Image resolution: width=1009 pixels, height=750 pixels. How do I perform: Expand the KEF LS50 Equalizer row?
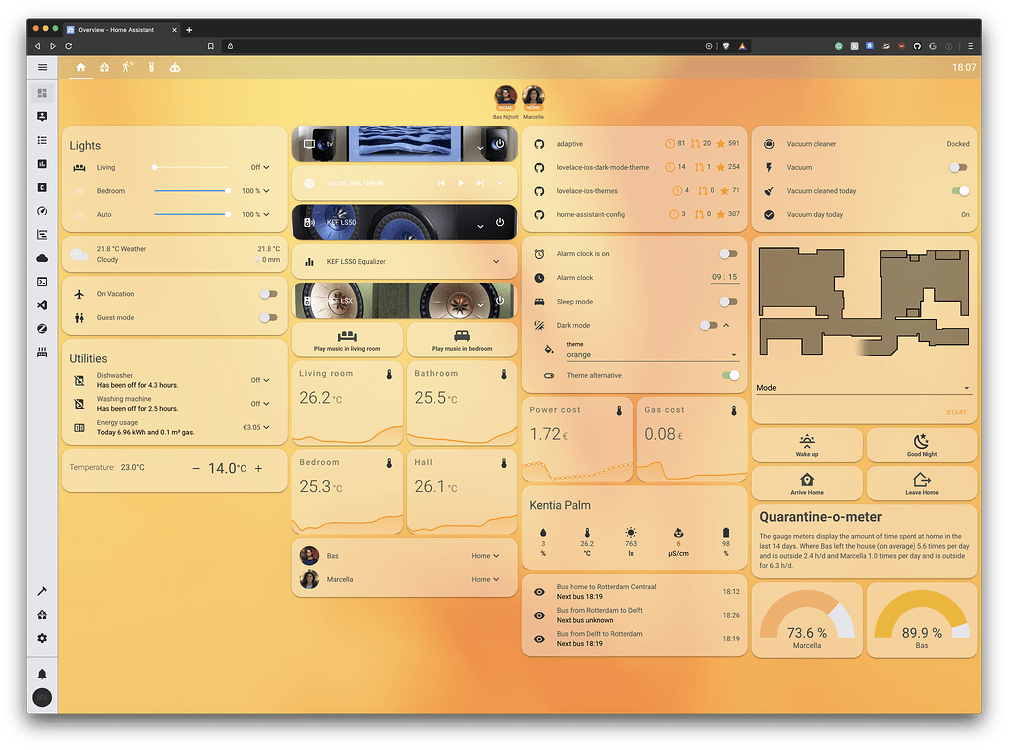tap(497, 262)
